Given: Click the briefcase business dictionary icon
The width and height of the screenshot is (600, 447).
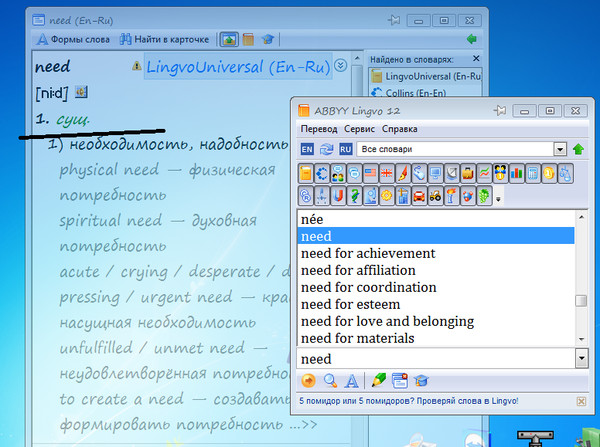Looking at the screenshot, I should coord(468,174).
